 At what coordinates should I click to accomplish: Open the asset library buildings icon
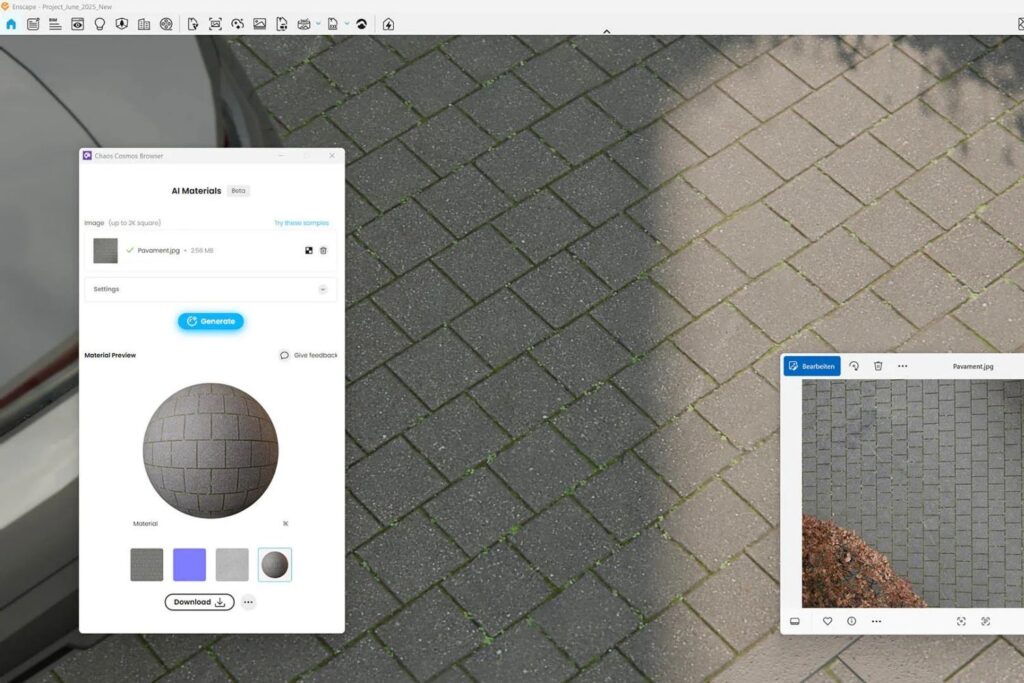tap(144, 24)
